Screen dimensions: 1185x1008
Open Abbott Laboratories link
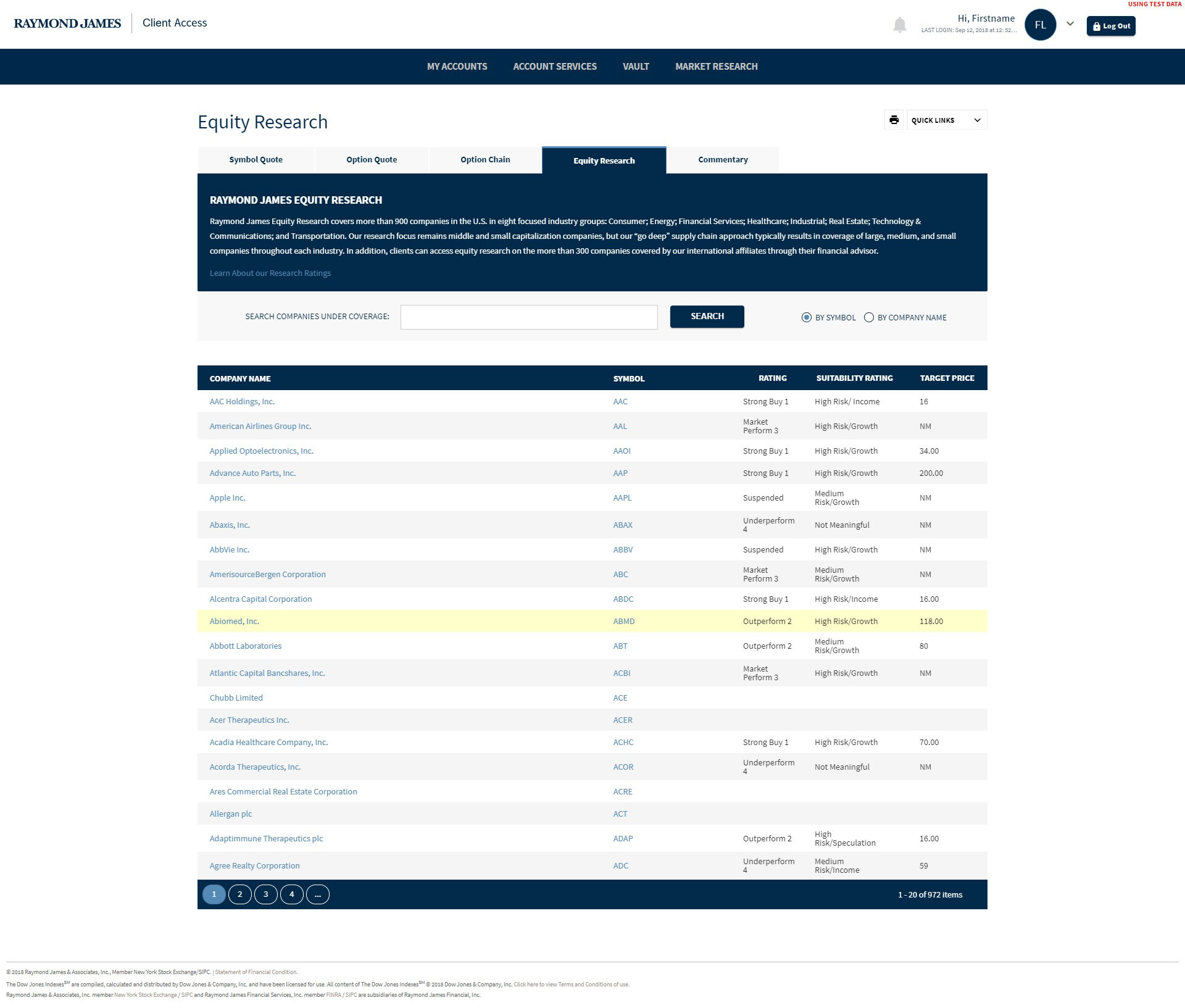tap(245, 646)
